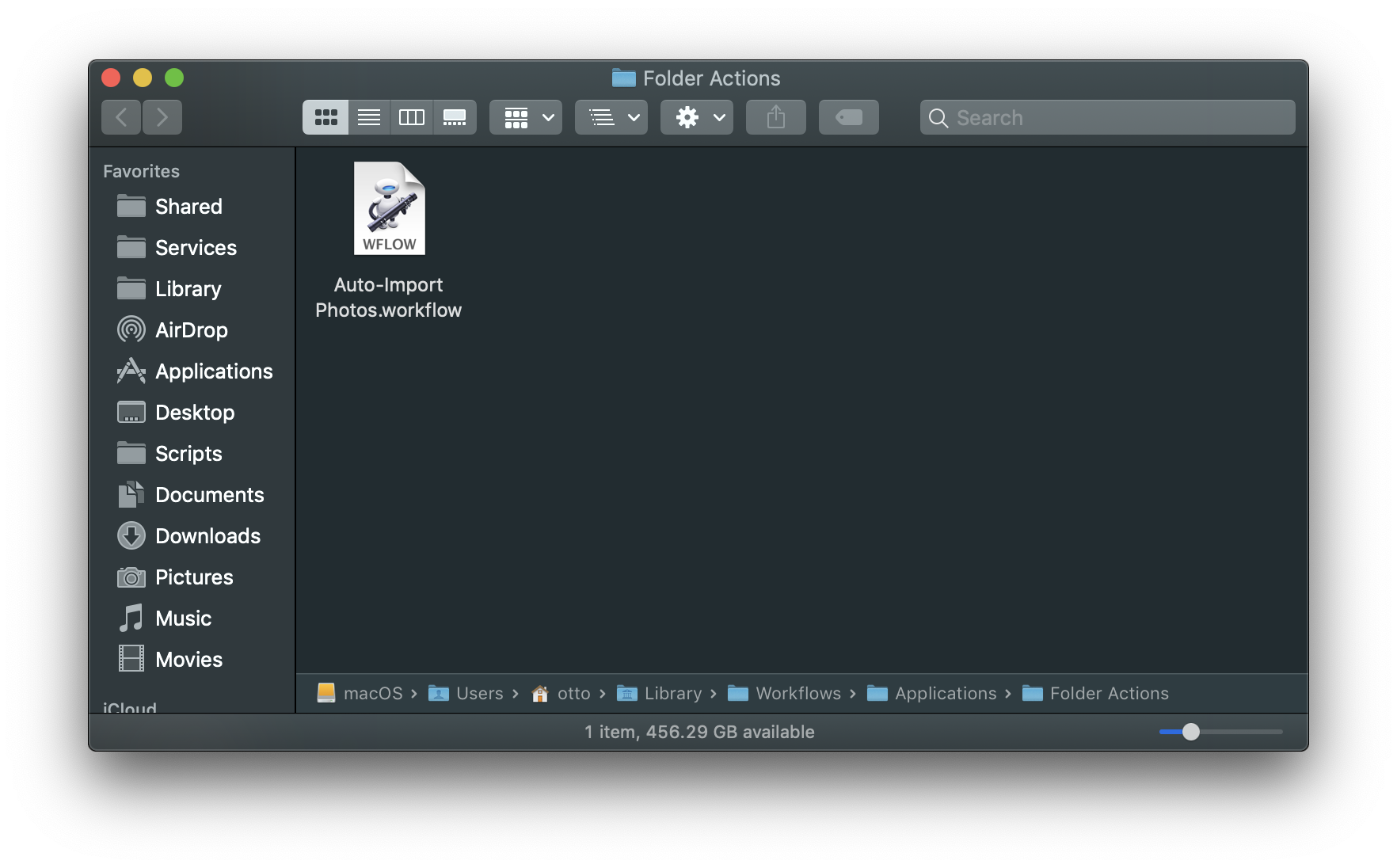Image resolution: width=1397 pixels, height=868 pixels.
Task: Open the Action gear dropdown menu
Action: tap(696, 117)
